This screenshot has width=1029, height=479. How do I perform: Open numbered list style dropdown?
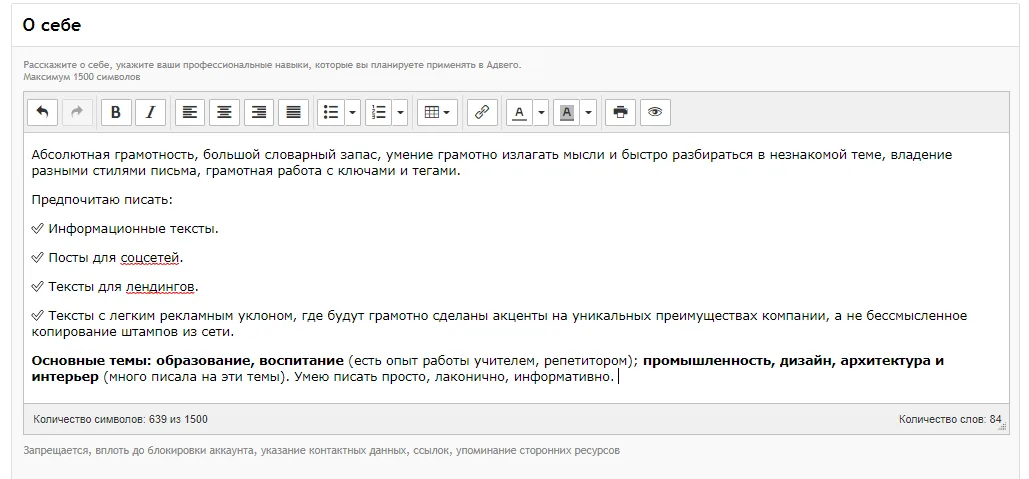pos(400,112)
